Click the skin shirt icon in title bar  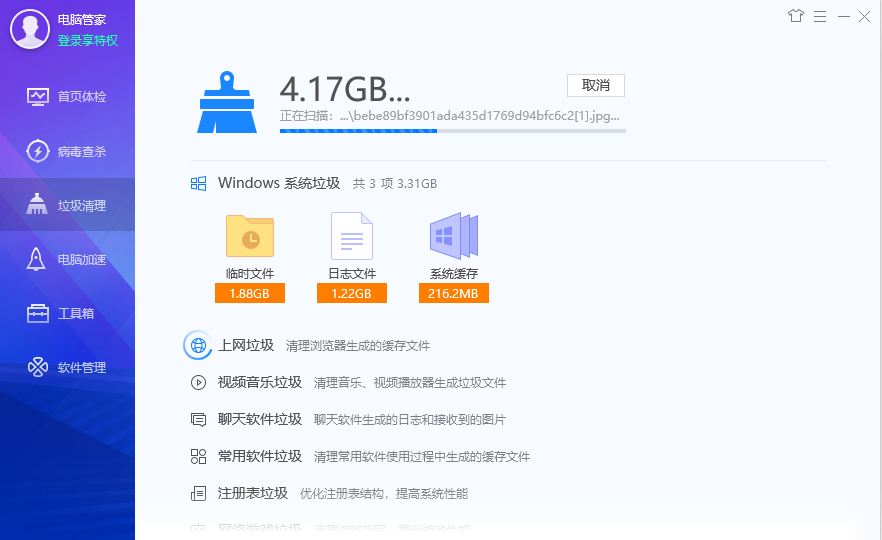[x=795, y=16]
